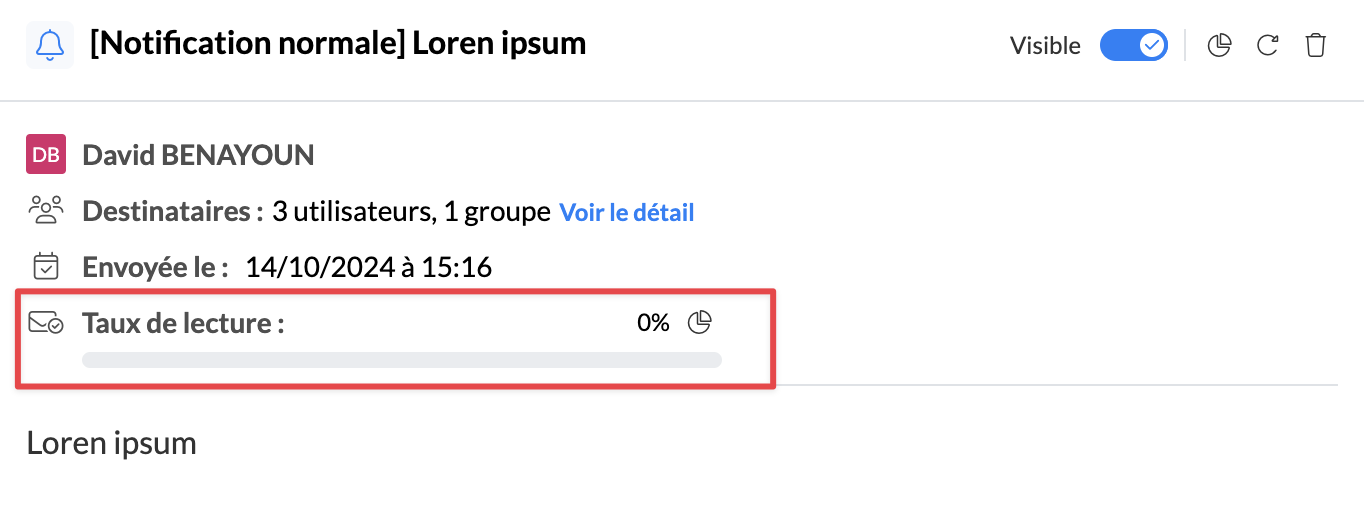Click the sender name David BENAYOUN

click(x=198, y=155)
